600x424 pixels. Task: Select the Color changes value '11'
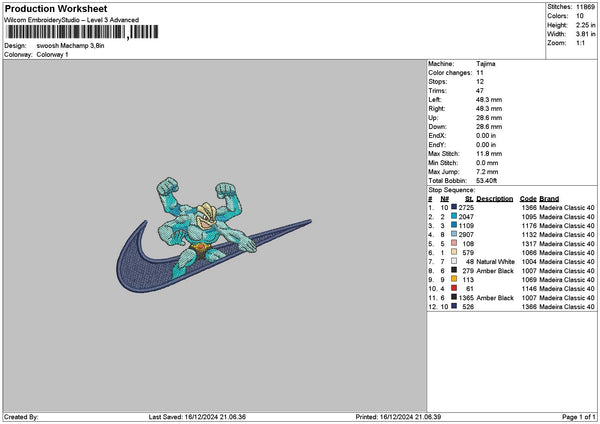click(480, 73)
